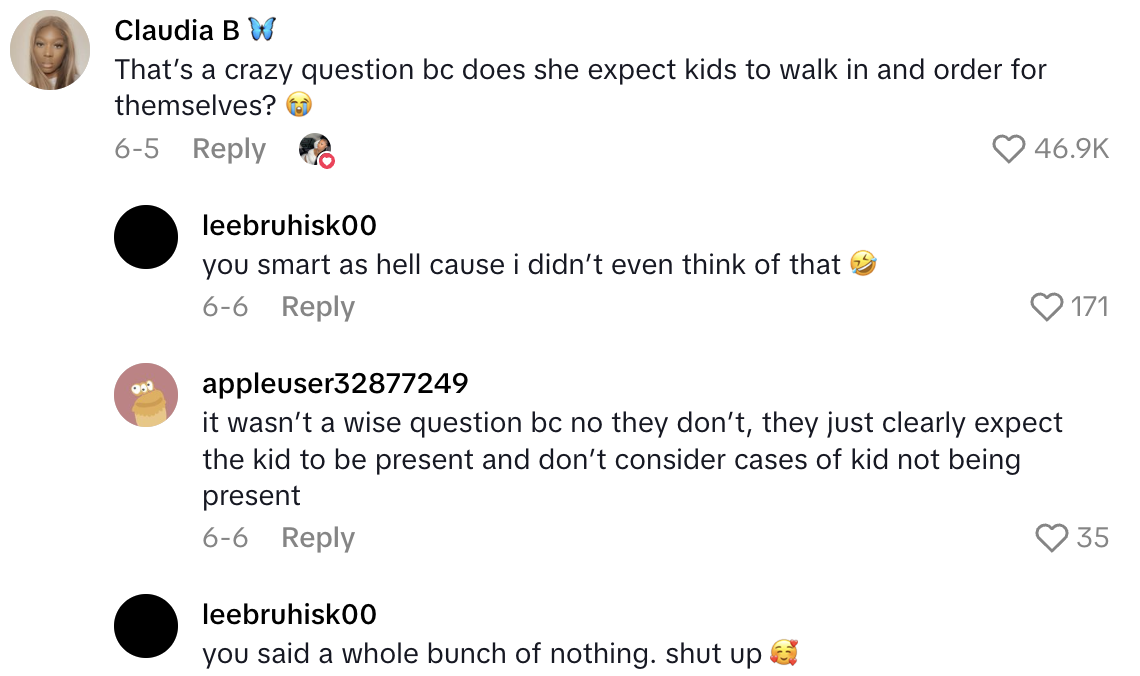Reply to Claudia B's comment
The height and width of the screenshot is (676, 1140).
[x=229, y=149]
